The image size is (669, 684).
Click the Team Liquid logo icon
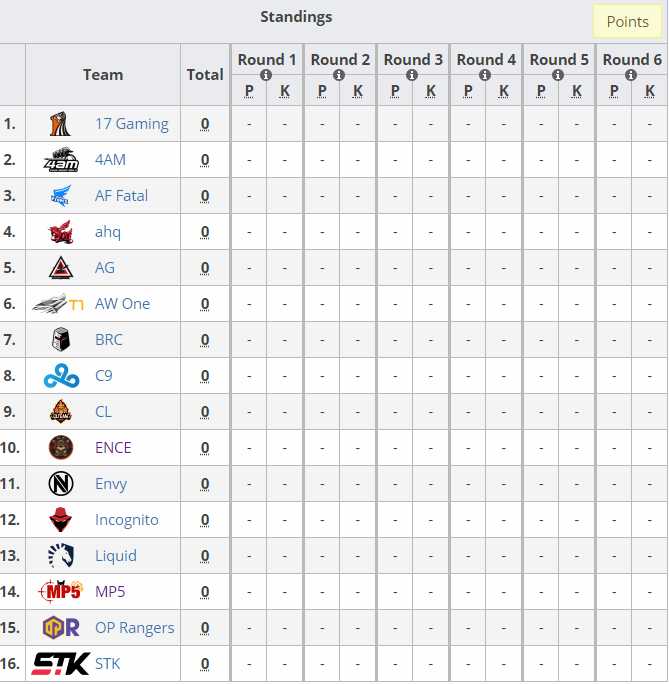[x=61, y=556]
